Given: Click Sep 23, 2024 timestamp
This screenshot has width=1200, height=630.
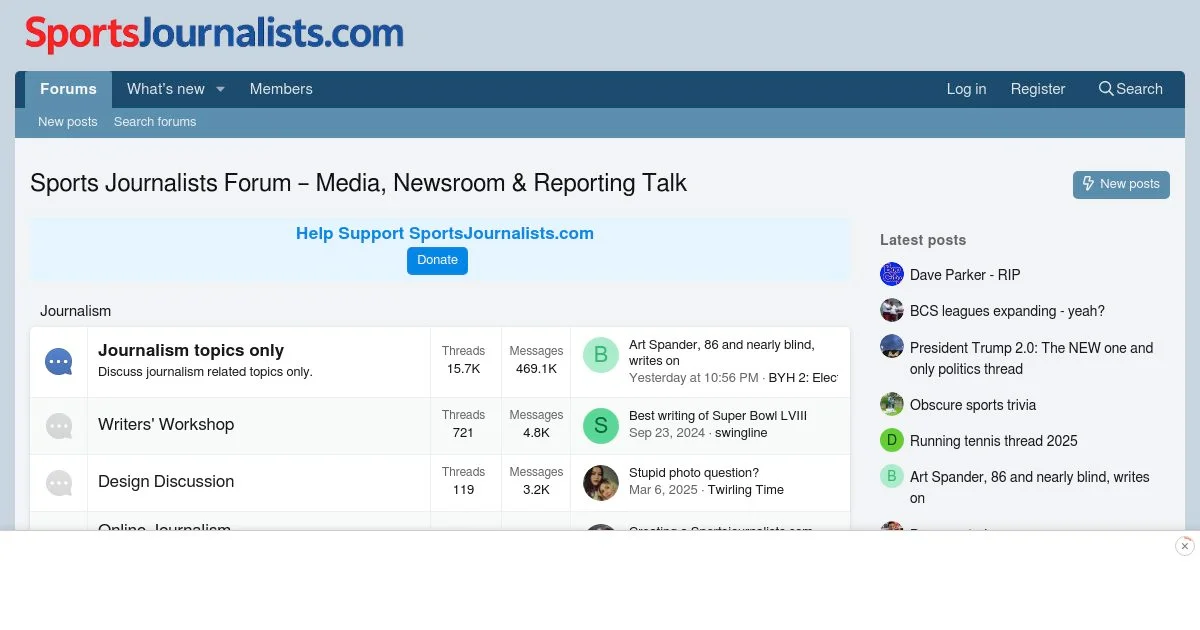Looking at the screenshot, I should pyautogui.click(x=667, y=433).
